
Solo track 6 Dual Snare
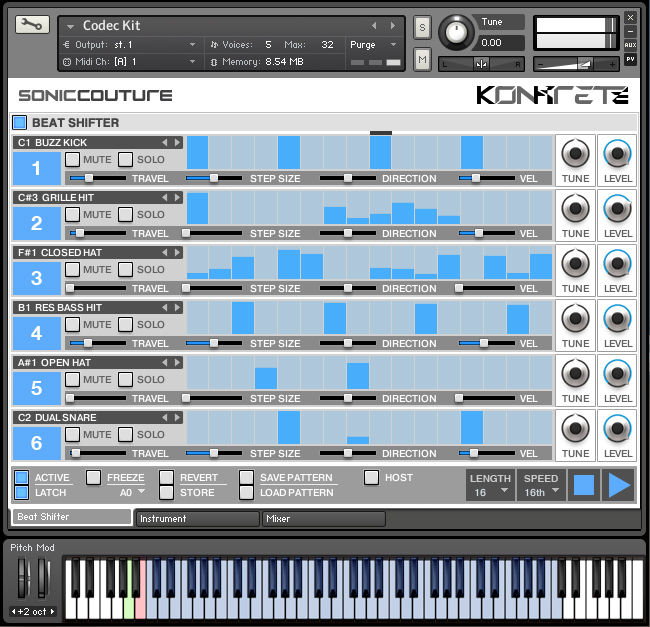tap(125, 434)
